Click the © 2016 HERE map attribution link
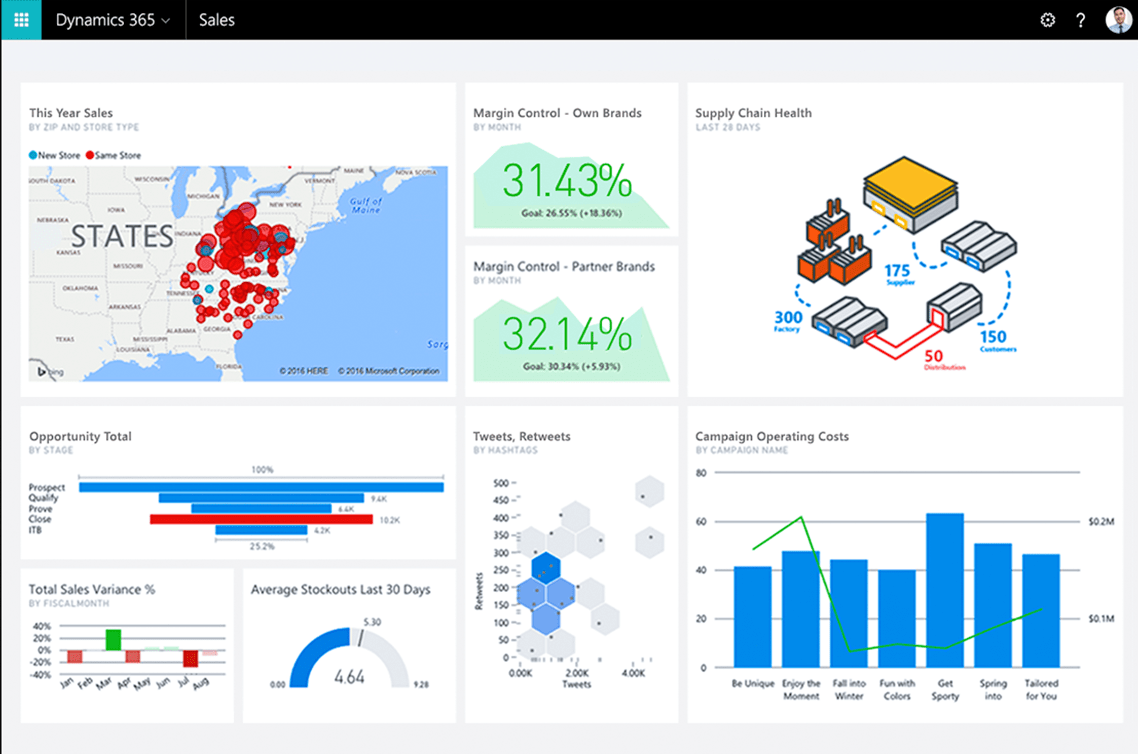Screen dimensions: 1138x754 [x=303, y=370]
